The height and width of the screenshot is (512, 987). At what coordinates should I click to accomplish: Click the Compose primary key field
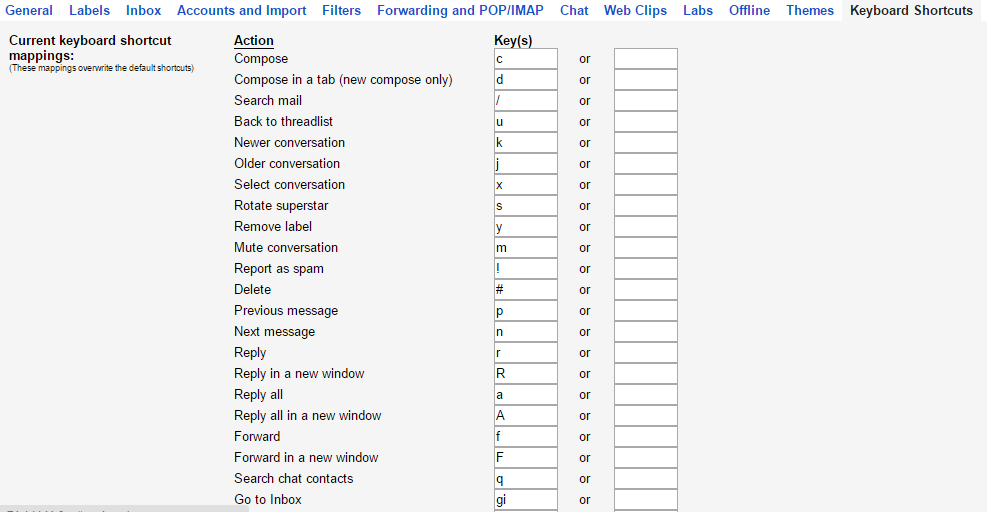tap(525, 59)
